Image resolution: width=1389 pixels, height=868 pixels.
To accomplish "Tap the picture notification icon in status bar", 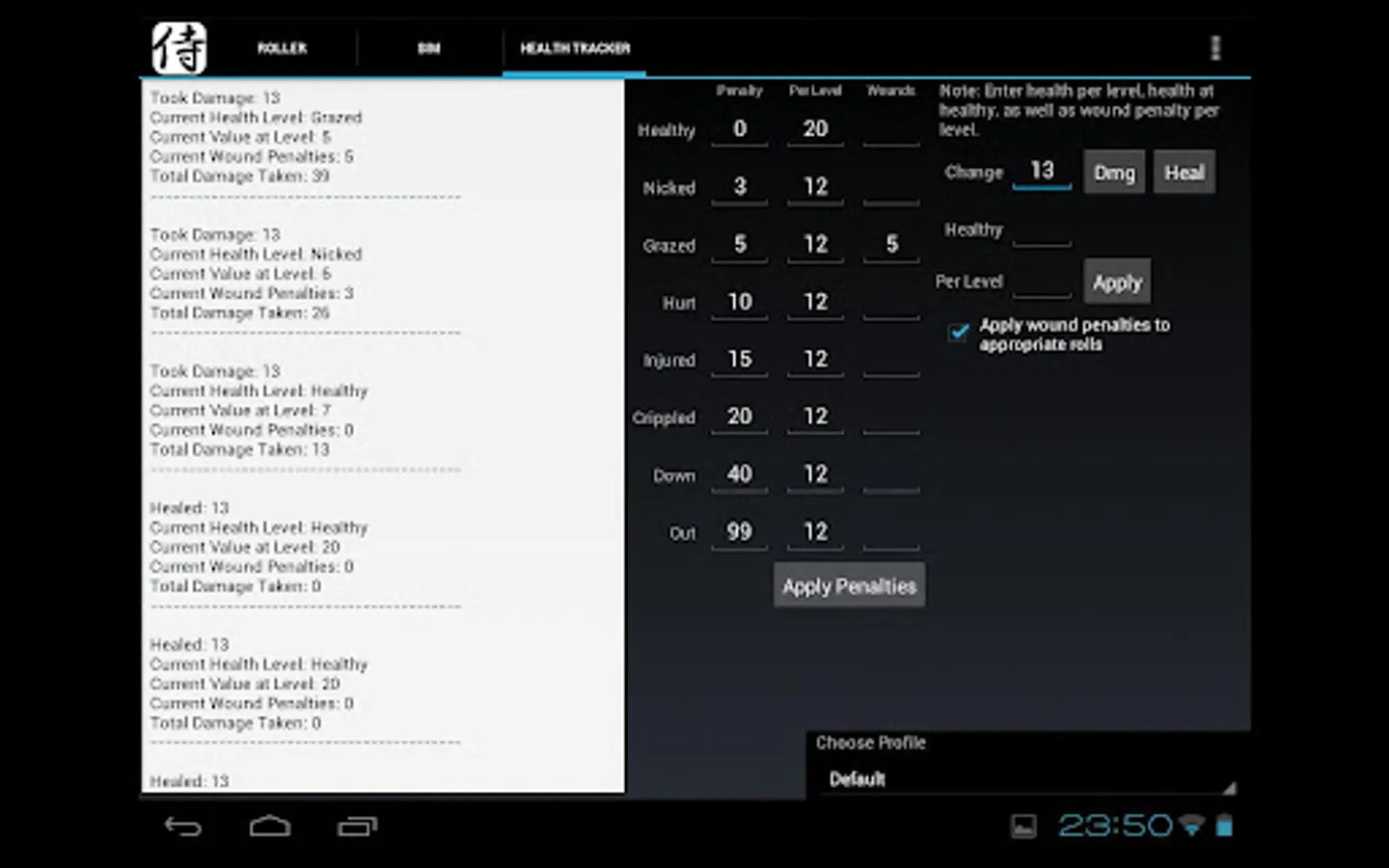I will (x=1023, y=826).
